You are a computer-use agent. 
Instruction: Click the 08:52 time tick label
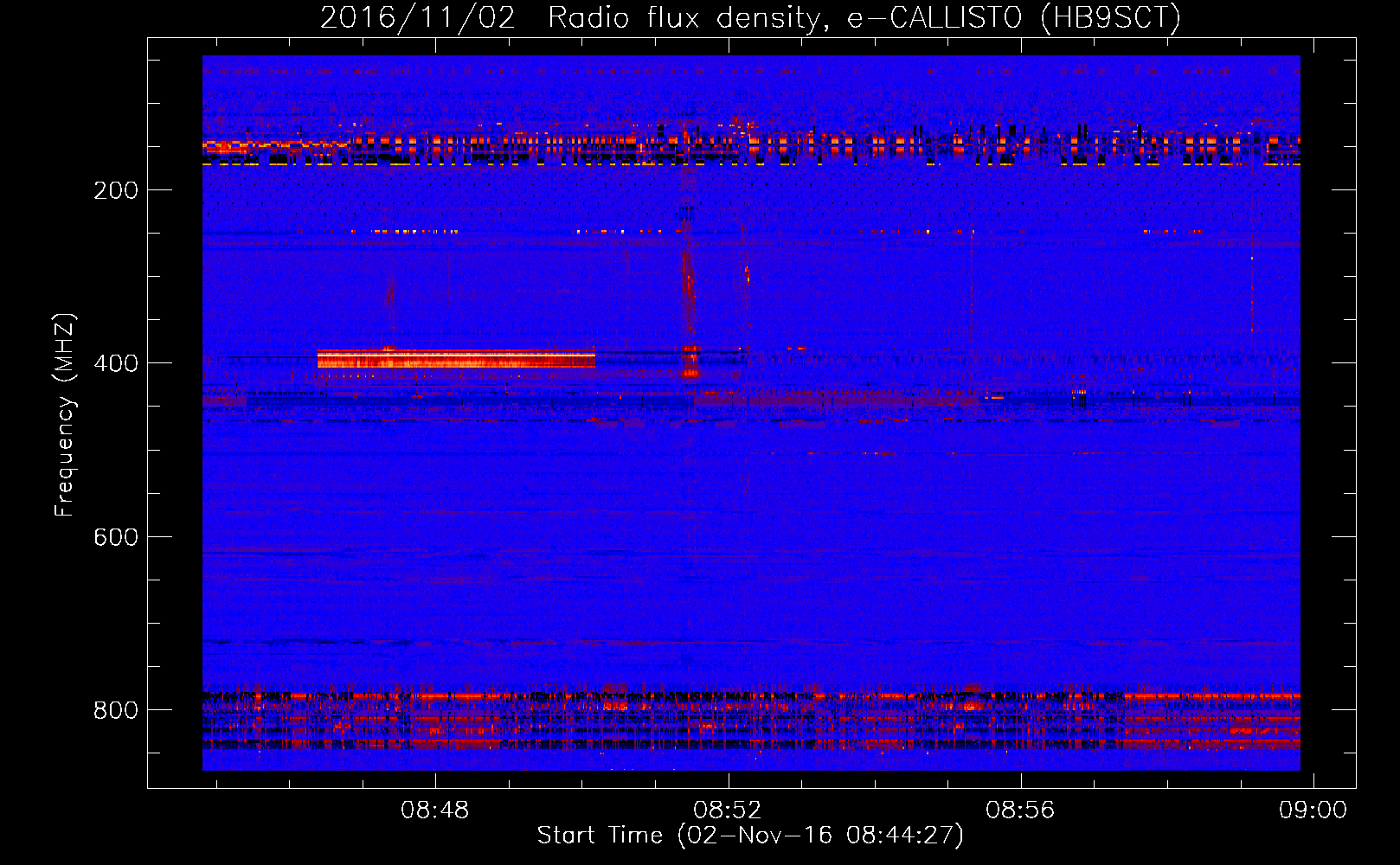[x=728, y=811]
